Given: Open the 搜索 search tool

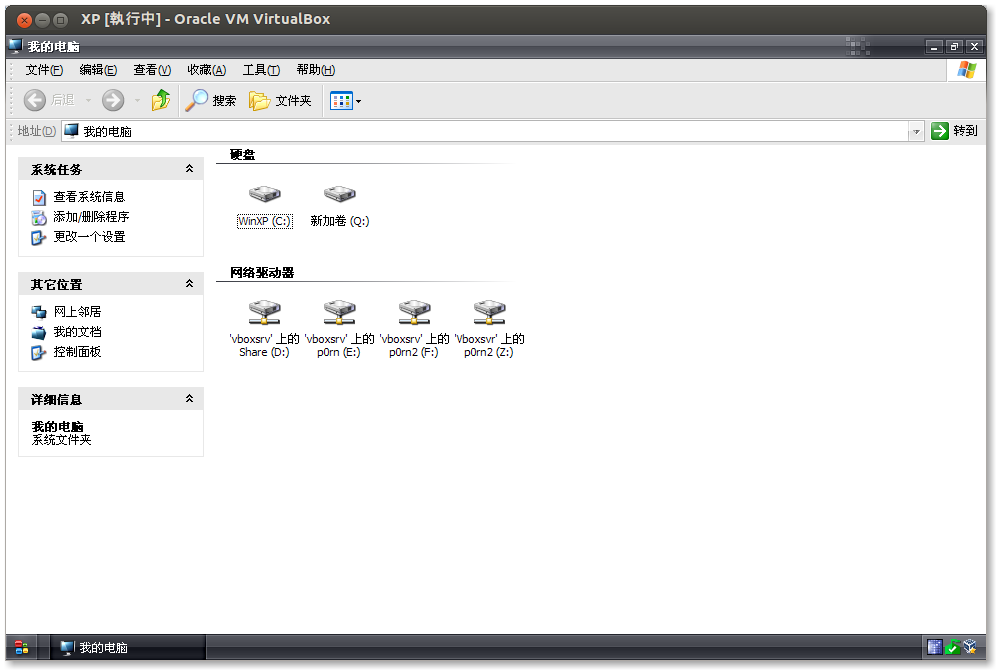Looking at the screenshot, I should (x=210, y=100).
